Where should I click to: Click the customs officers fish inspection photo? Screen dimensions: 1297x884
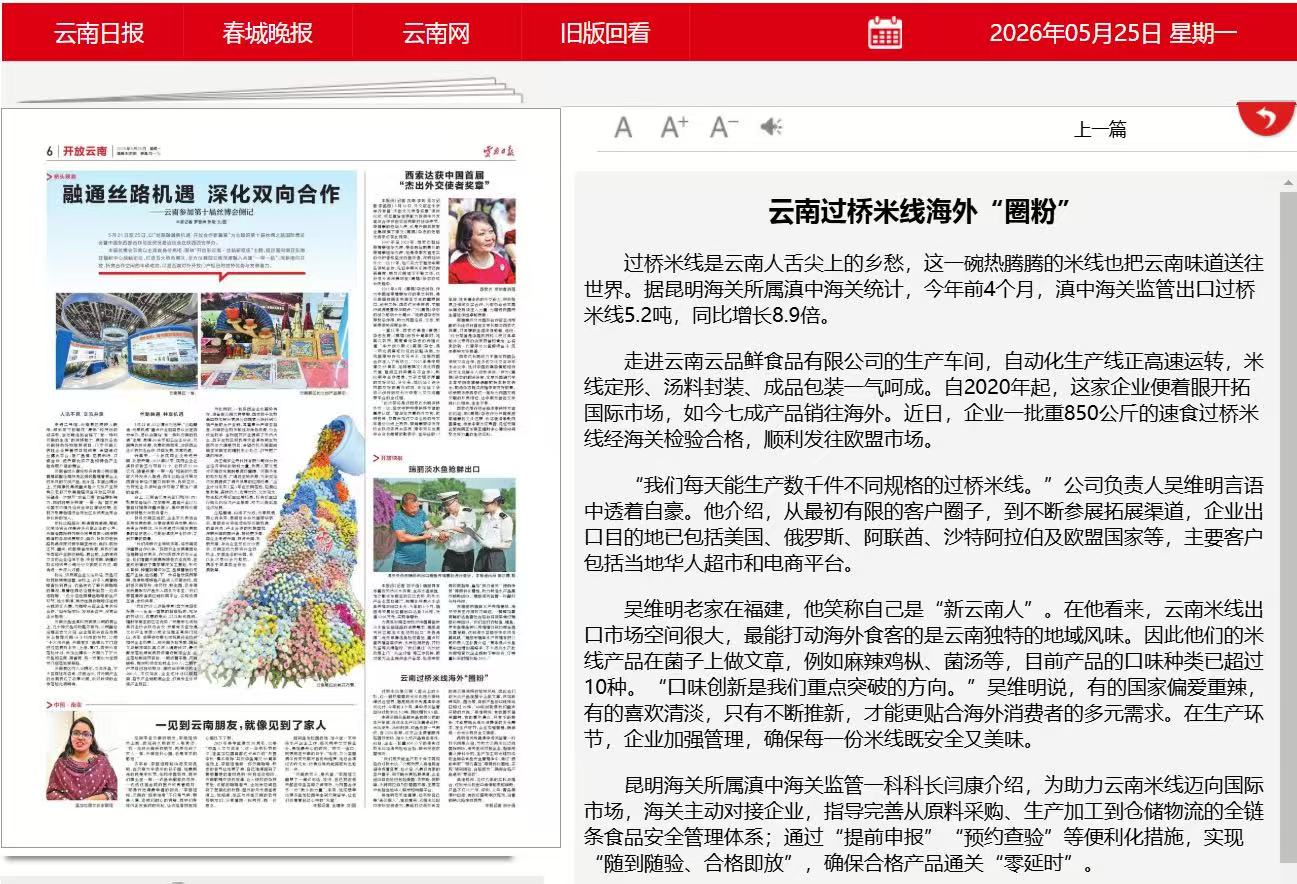[x=444, y=525]
